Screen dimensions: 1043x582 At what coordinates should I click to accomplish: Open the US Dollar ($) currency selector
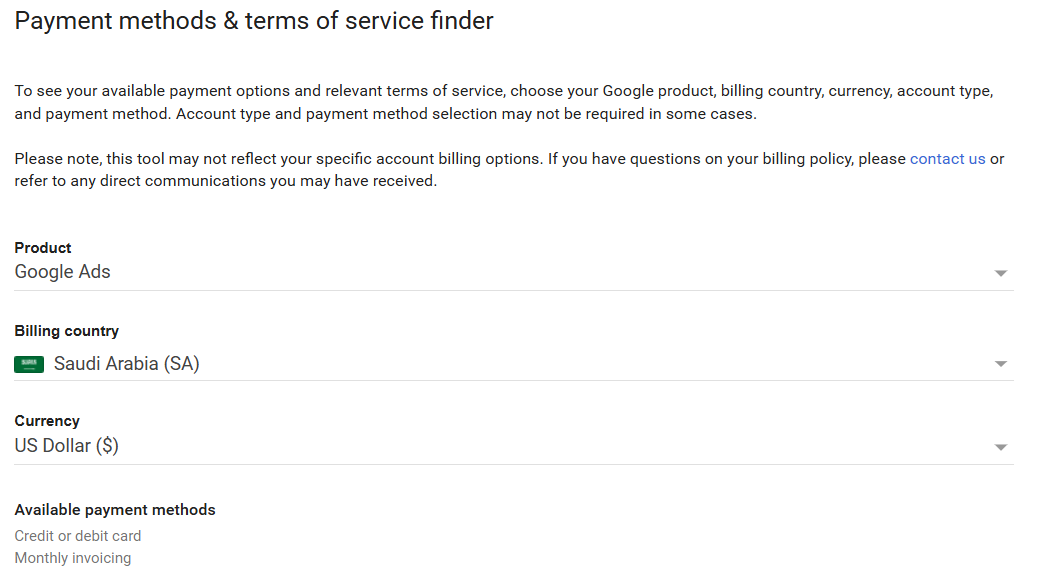click(500, 446)
